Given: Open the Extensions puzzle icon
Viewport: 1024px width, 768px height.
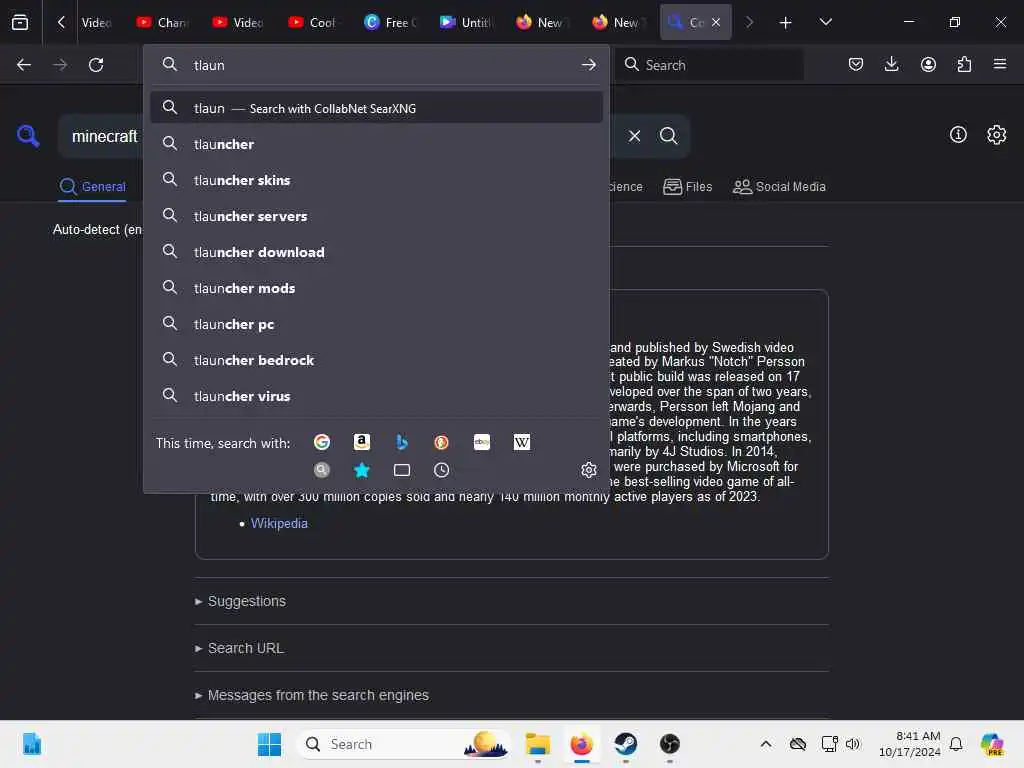Looking at the screenshot, I should [964, 64].
